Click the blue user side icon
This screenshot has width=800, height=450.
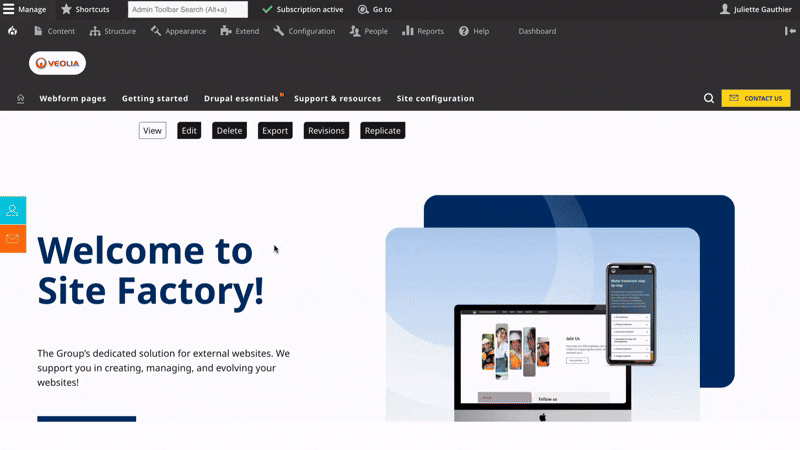coord(13,210)
